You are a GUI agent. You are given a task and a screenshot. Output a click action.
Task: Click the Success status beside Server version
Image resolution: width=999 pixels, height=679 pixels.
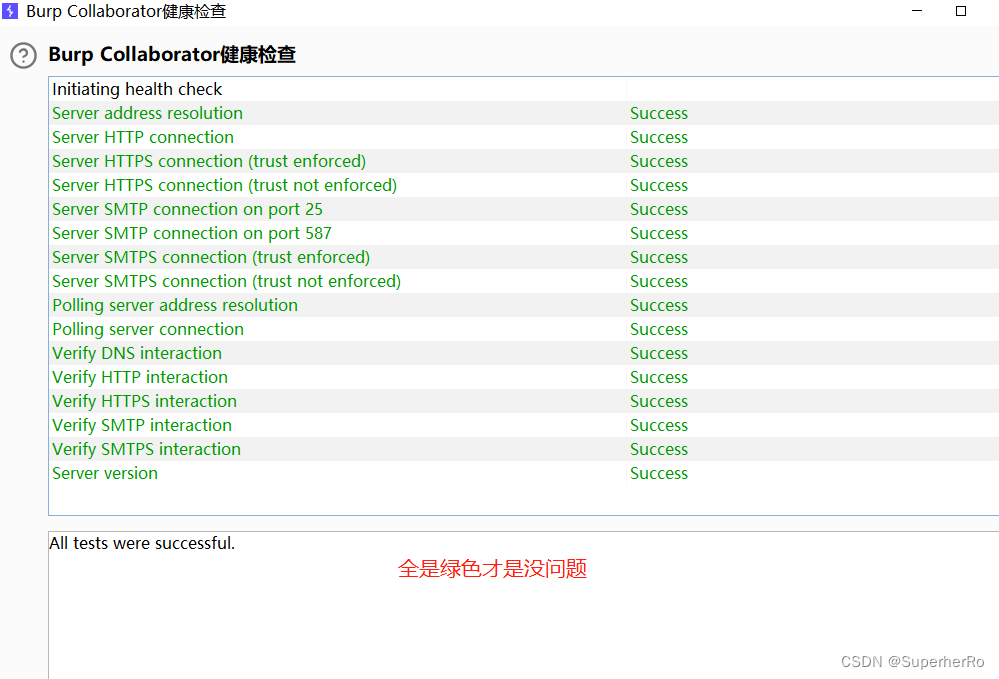[x=658, y=473]
